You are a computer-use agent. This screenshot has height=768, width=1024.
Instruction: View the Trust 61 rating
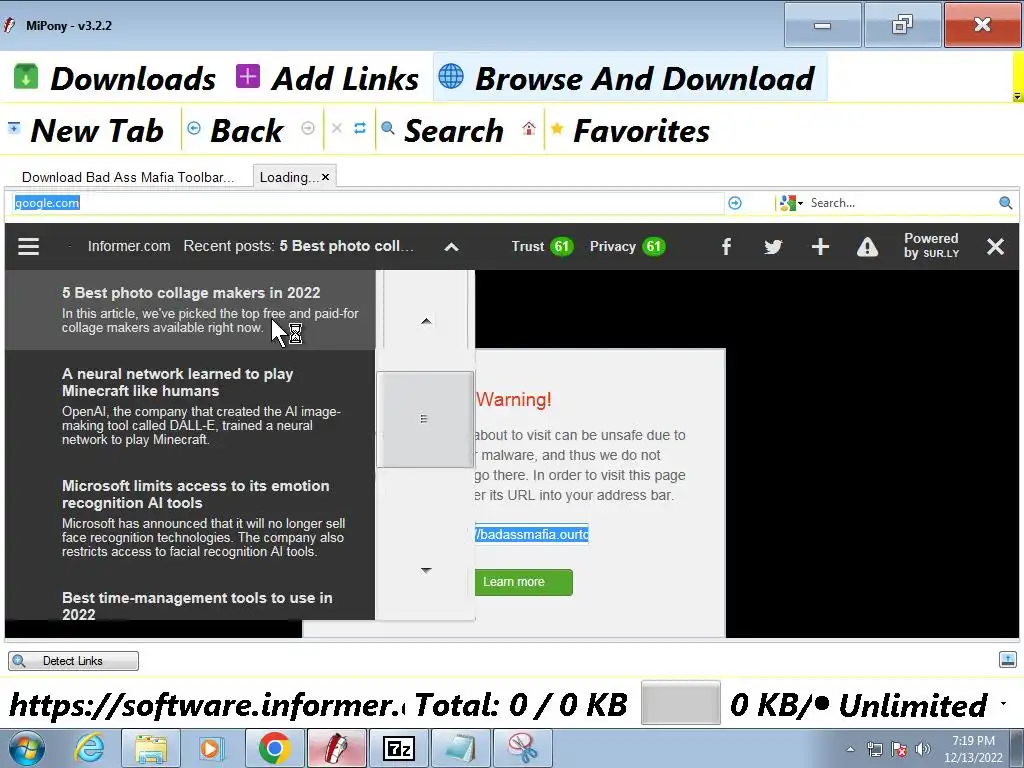coord(542,246)
